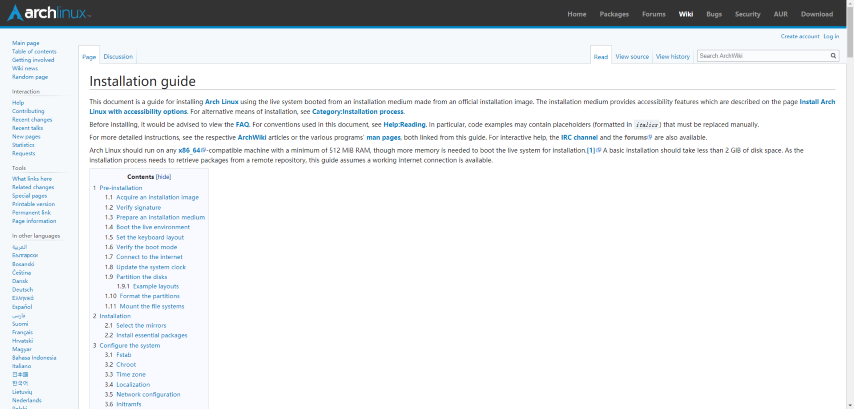854x409 pixels.
Task: Click the Create account link
Action: 800,36
